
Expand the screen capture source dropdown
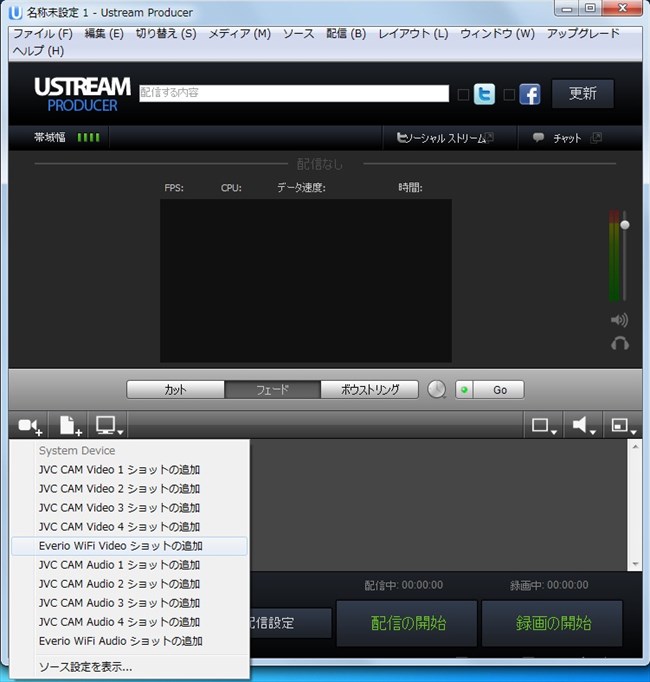(x=108, y=426)
